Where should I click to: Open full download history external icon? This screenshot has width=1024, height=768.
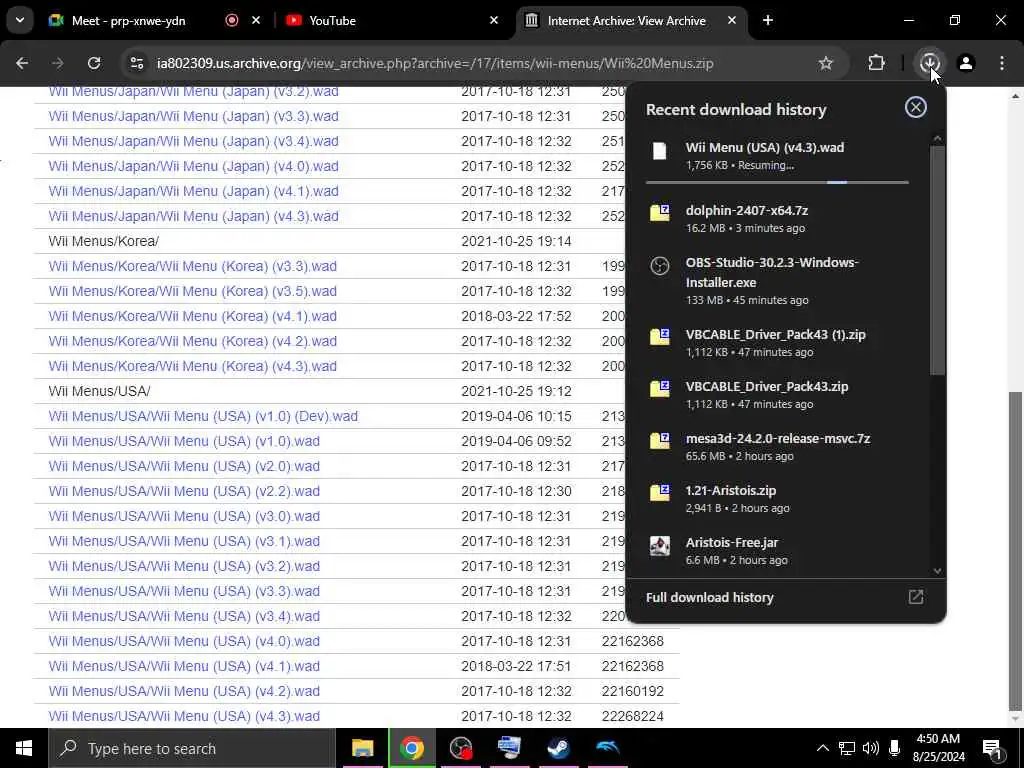tap(916, 597)
